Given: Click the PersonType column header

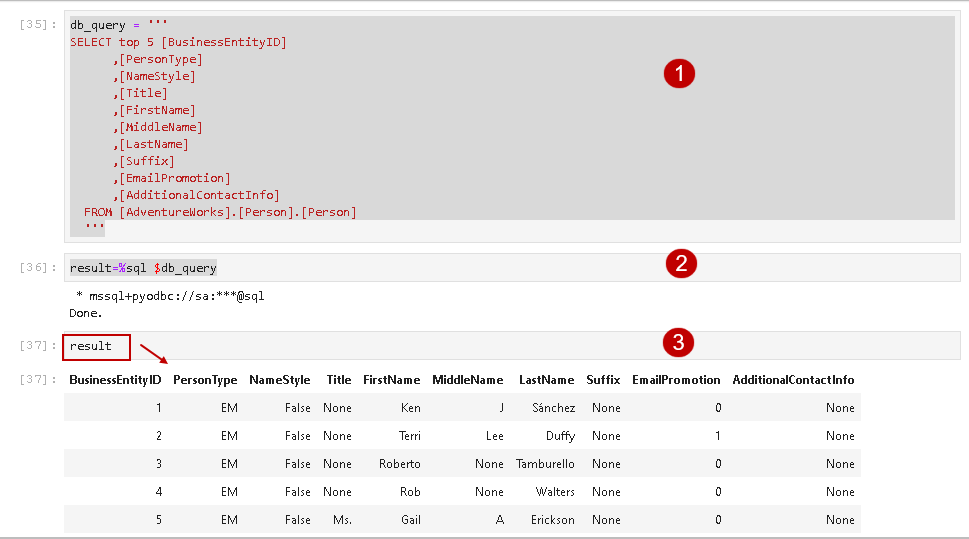Looking at the screenshot, I should [x=205, y=380].
